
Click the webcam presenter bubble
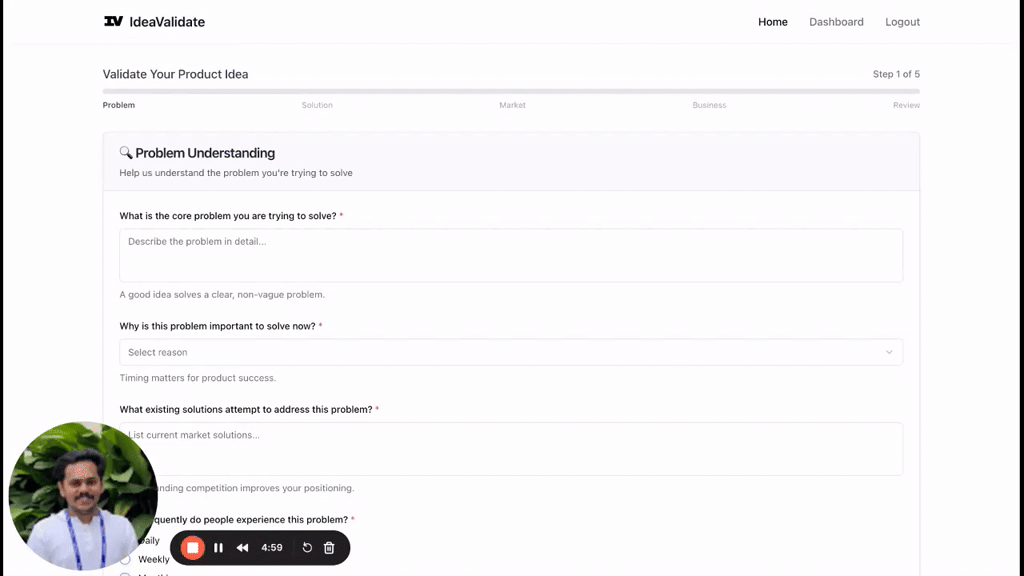click(83, 496)
